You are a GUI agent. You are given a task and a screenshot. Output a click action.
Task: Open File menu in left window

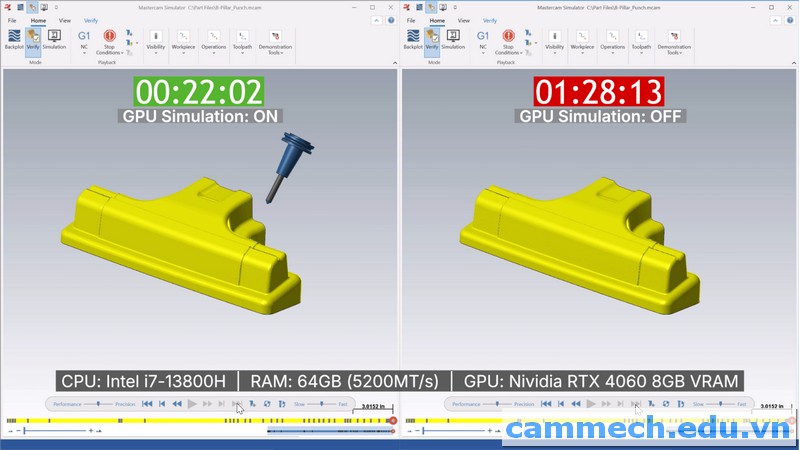[x=13, y=20]
